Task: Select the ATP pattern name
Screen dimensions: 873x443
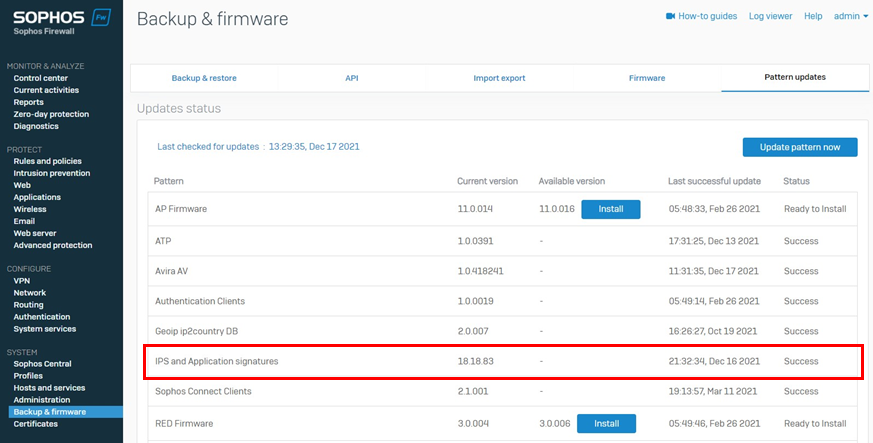Action: pyautogui.click(x=163, y=241)
